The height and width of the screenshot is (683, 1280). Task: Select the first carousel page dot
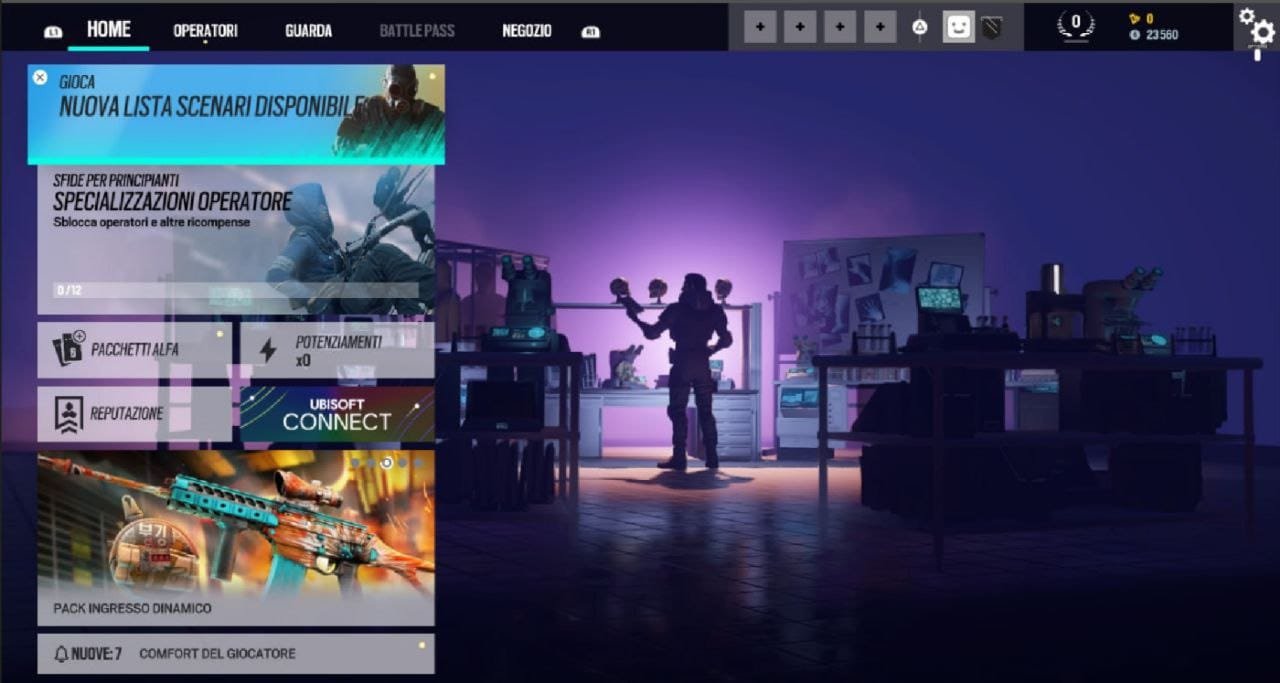[355, 463]
